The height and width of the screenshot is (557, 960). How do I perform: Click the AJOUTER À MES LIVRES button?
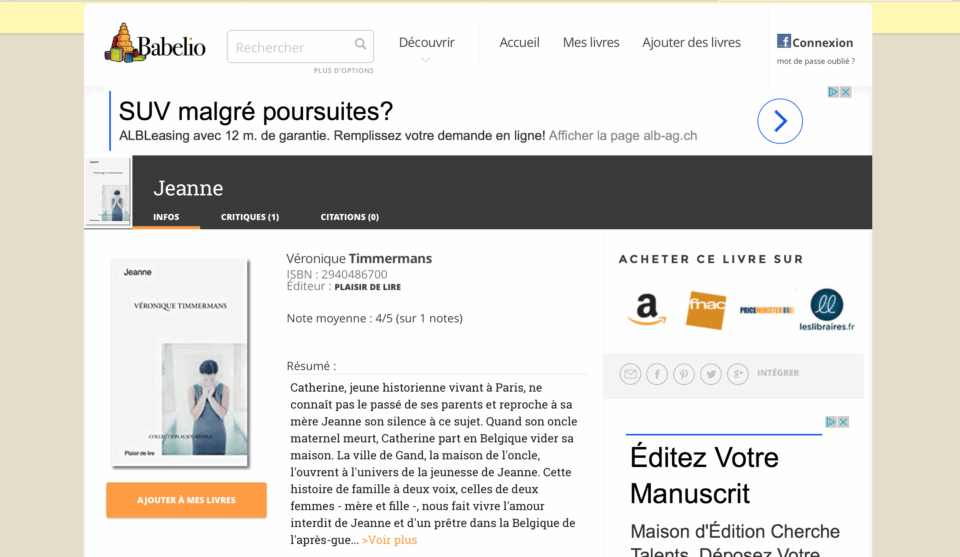pos(186,500)
